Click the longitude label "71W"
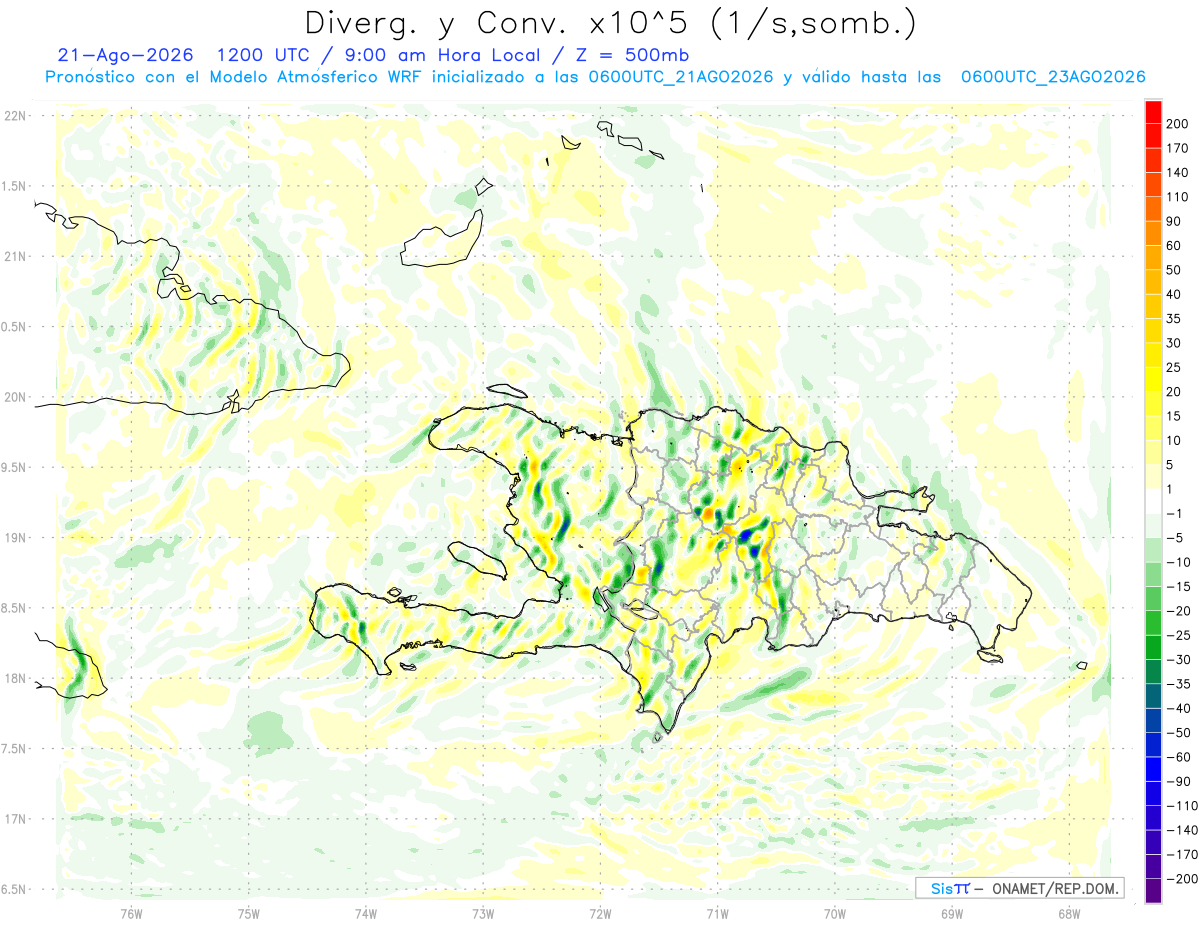This screenshot has height=927, width=1200. (717, 913)
